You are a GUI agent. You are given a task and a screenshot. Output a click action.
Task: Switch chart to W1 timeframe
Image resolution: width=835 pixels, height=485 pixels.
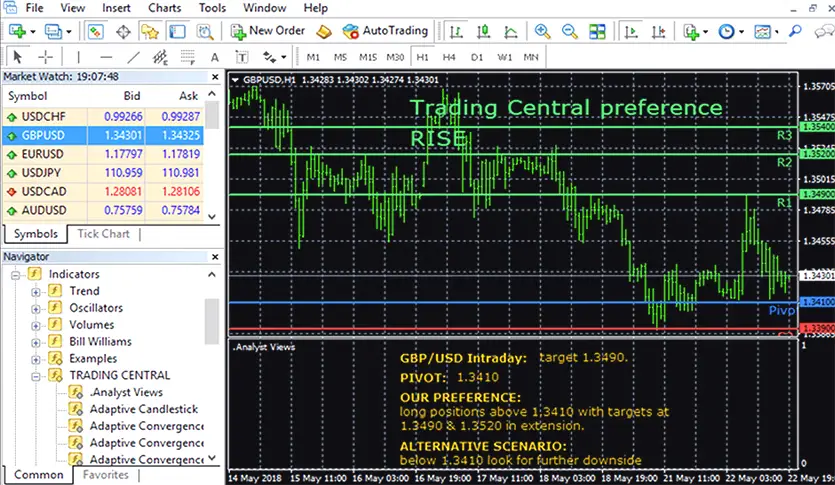504,57
